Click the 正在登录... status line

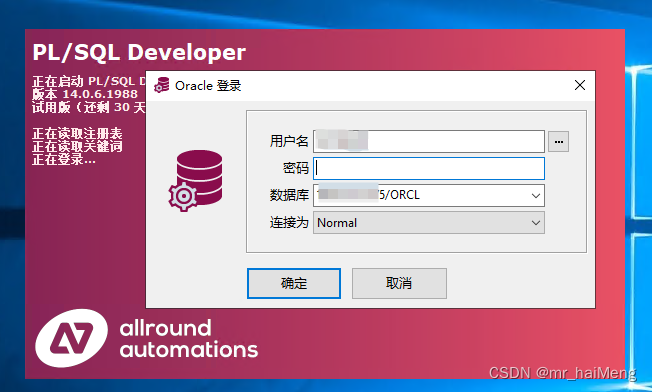(x=64, y=159)
